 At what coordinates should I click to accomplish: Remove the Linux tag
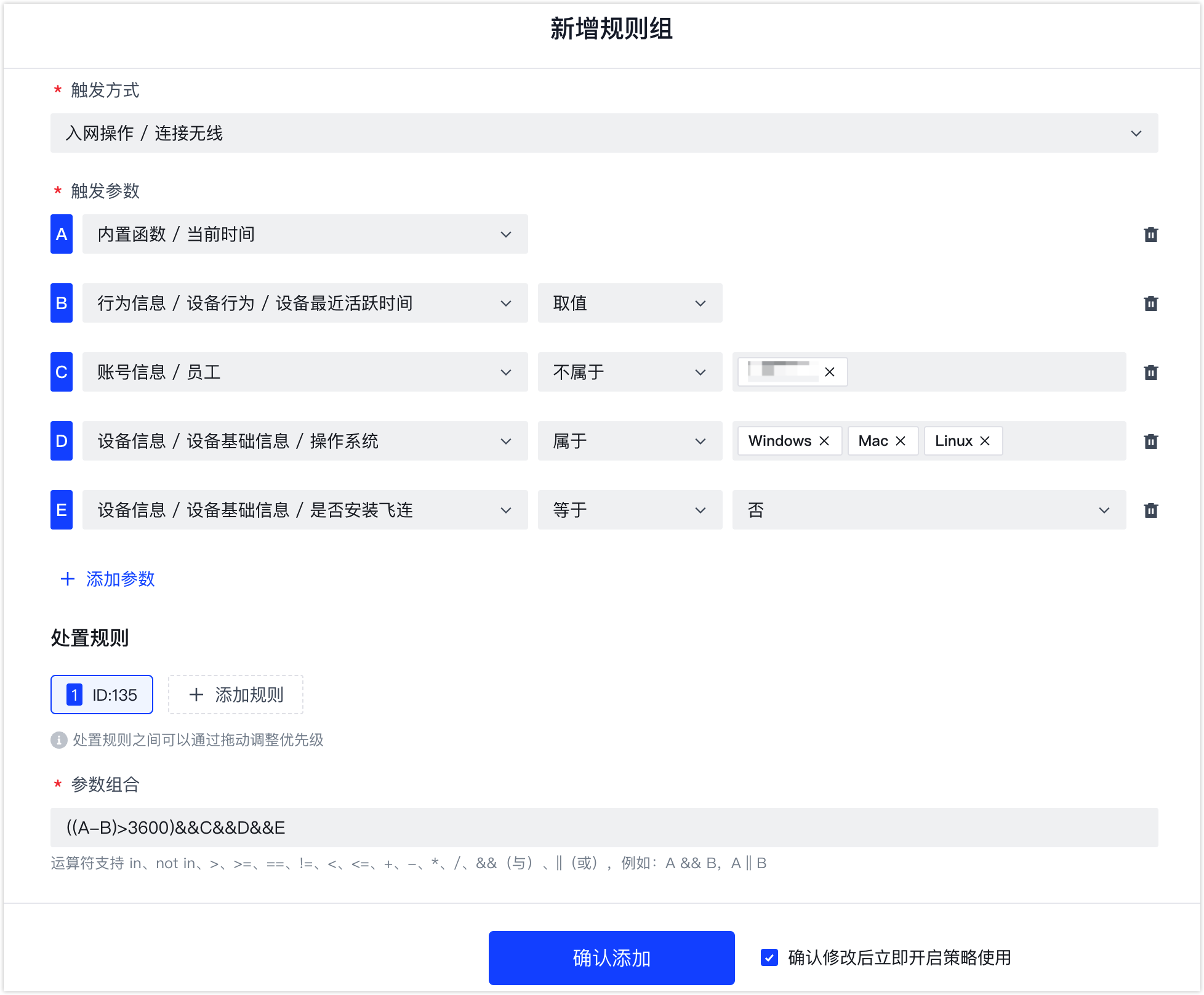click(985, 441)
